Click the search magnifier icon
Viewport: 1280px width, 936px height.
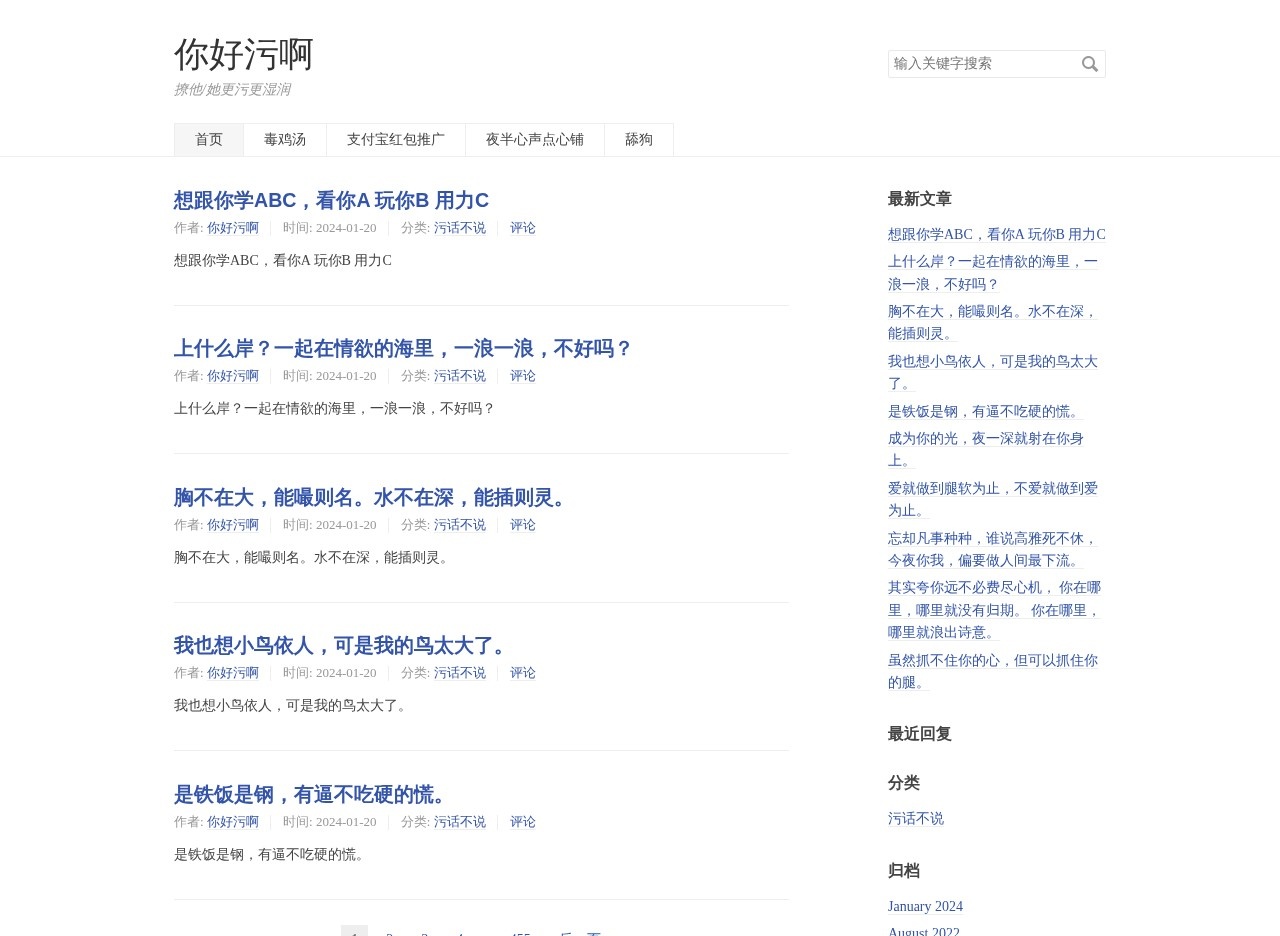tap(1089, 64)
